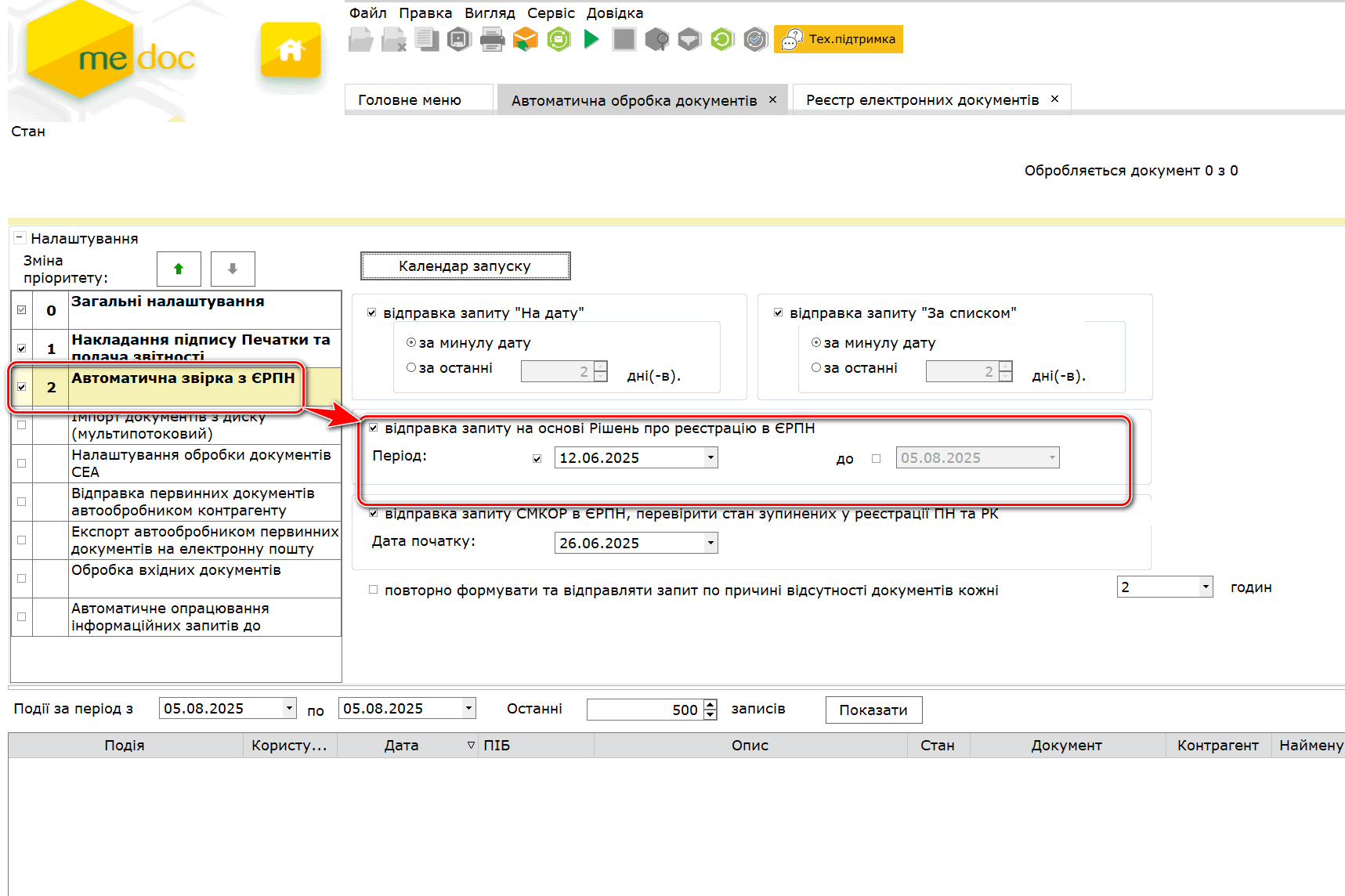Image resolution: width=1345 pixels, height=896 pixels.
Task: Click the gray funnel filter icon
Action: (689, 39)
